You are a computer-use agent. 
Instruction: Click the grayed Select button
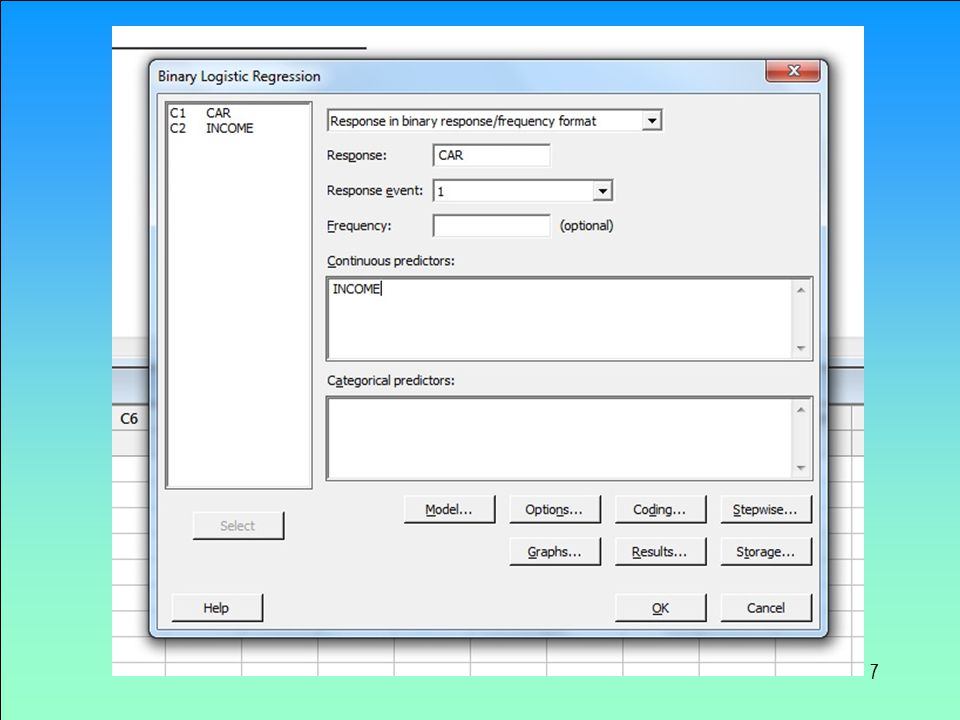238,526
